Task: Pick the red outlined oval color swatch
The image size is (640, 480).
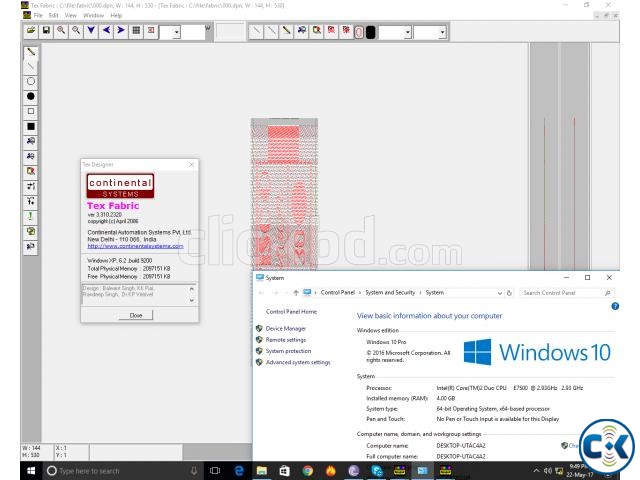Action: [x=359, y=32]
